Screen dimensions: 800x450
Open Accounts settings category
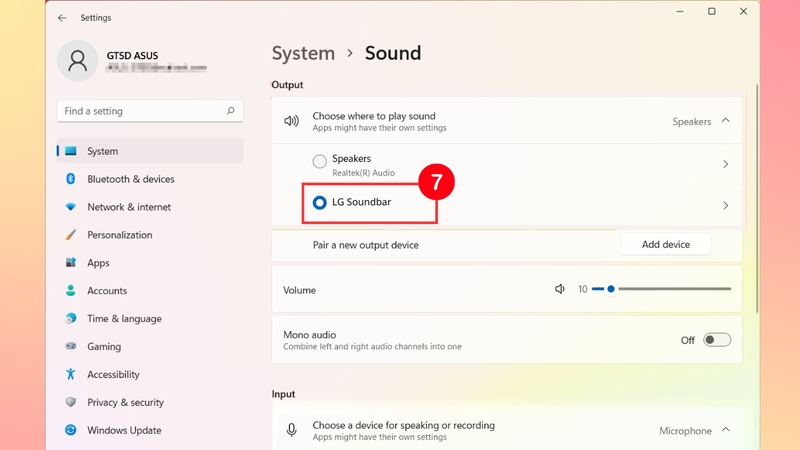pos(150,290)
